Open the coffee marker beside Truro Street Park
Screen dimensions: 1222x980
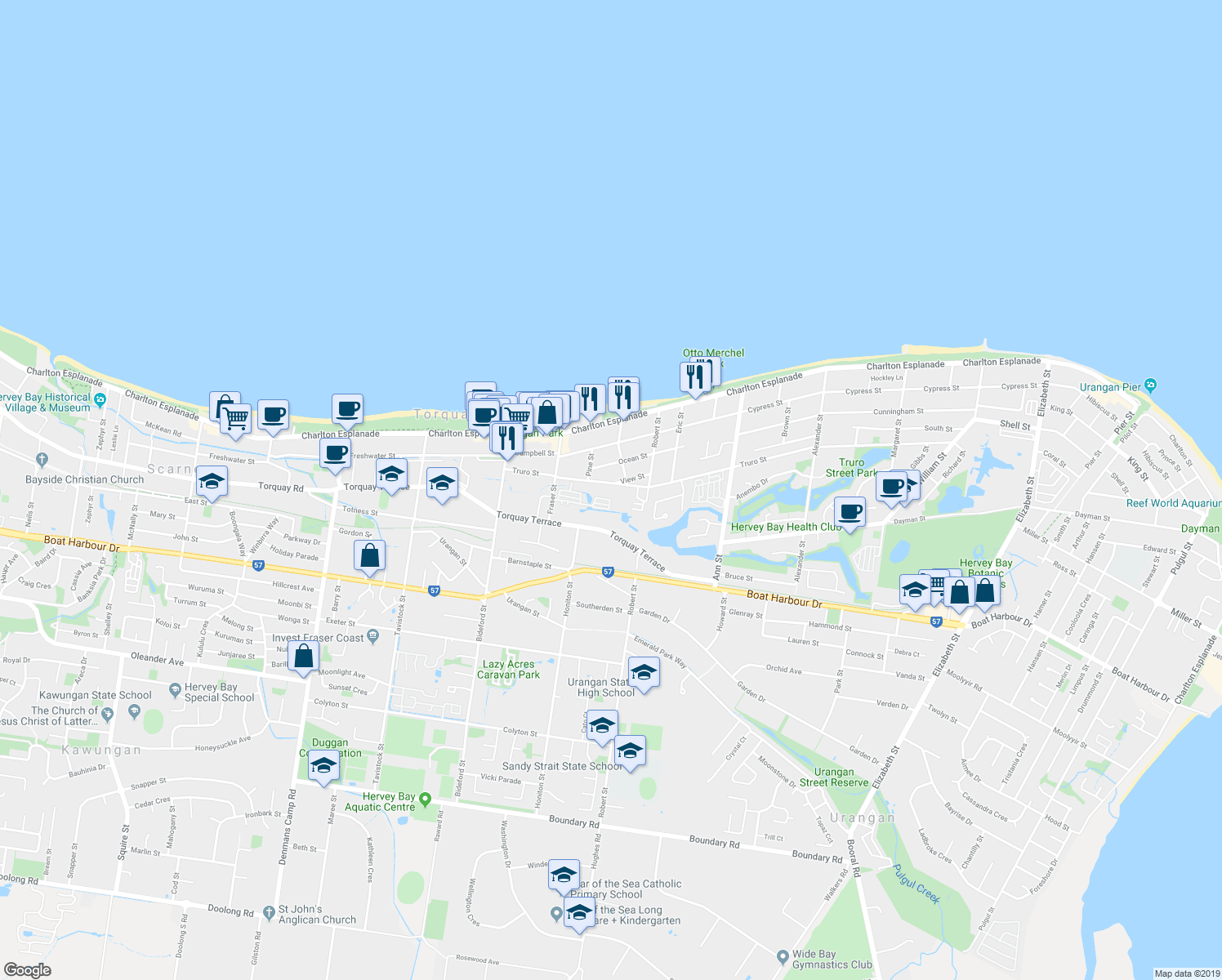click(891, 488)
